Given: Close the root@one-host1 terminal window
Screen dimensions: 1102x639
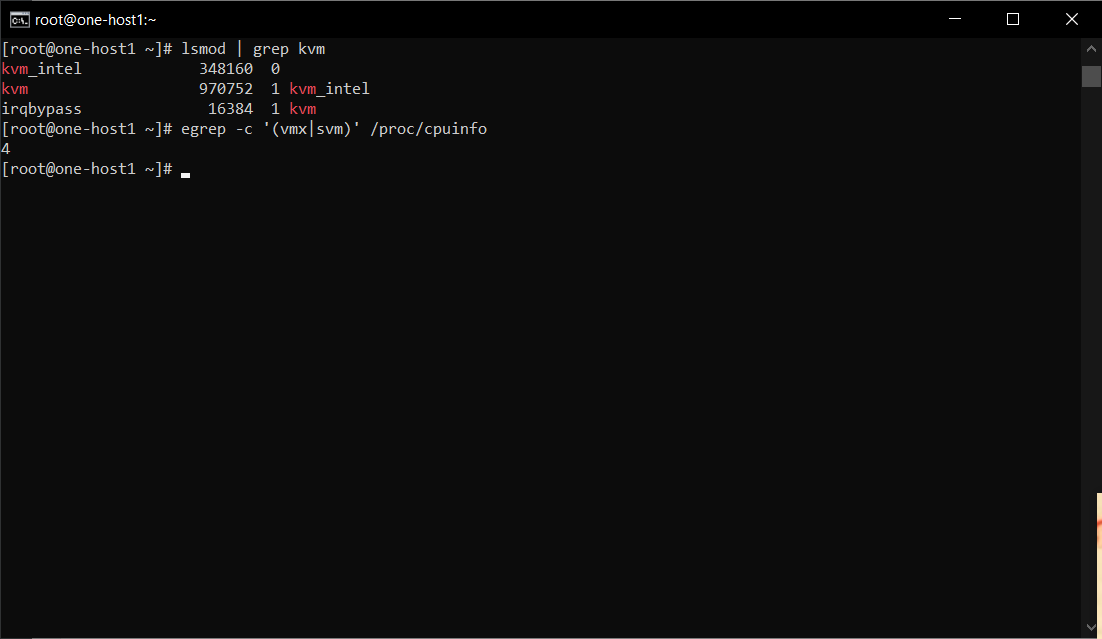Looking at the screenshot, I should pos(1070,19).
